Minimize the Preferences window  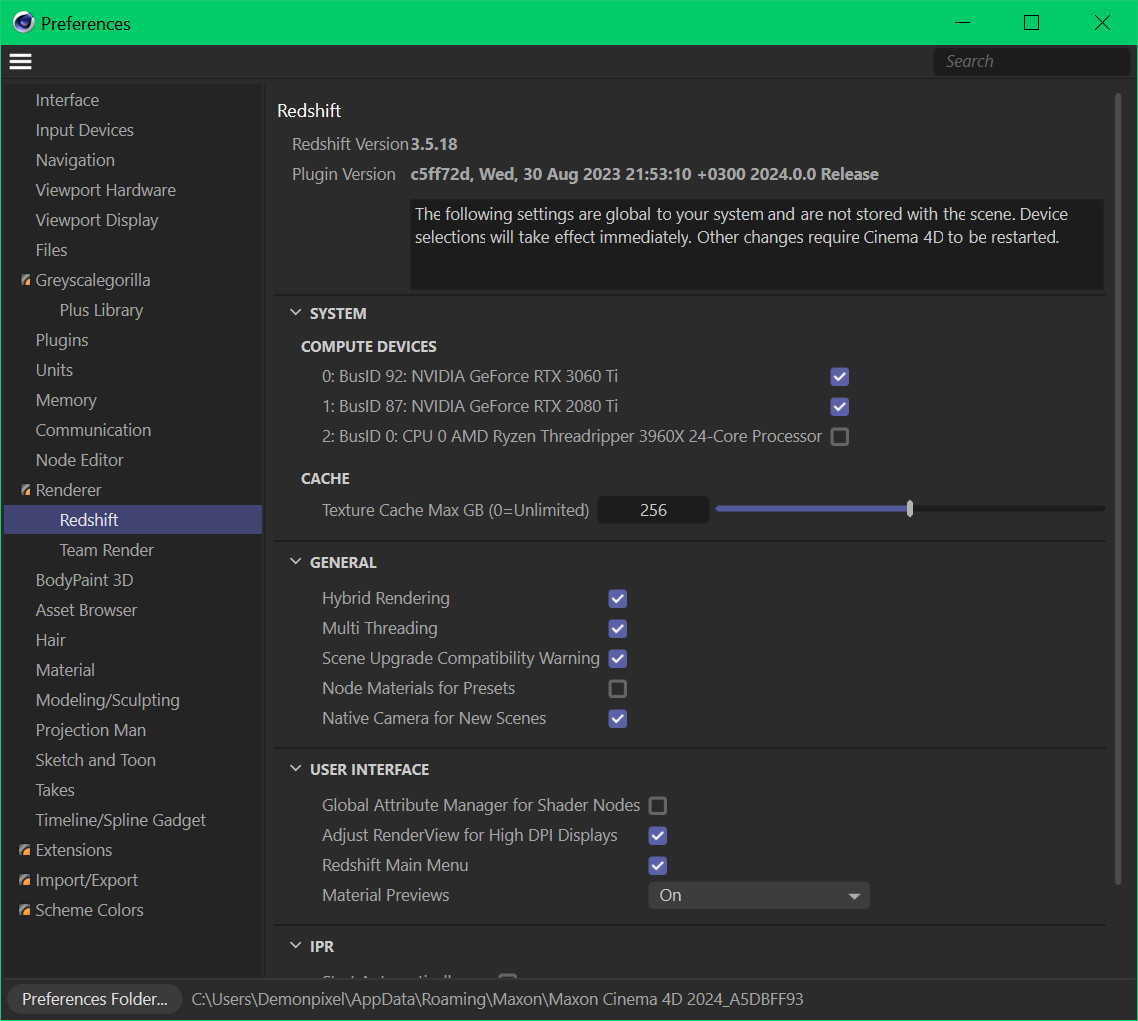[962, 22]
